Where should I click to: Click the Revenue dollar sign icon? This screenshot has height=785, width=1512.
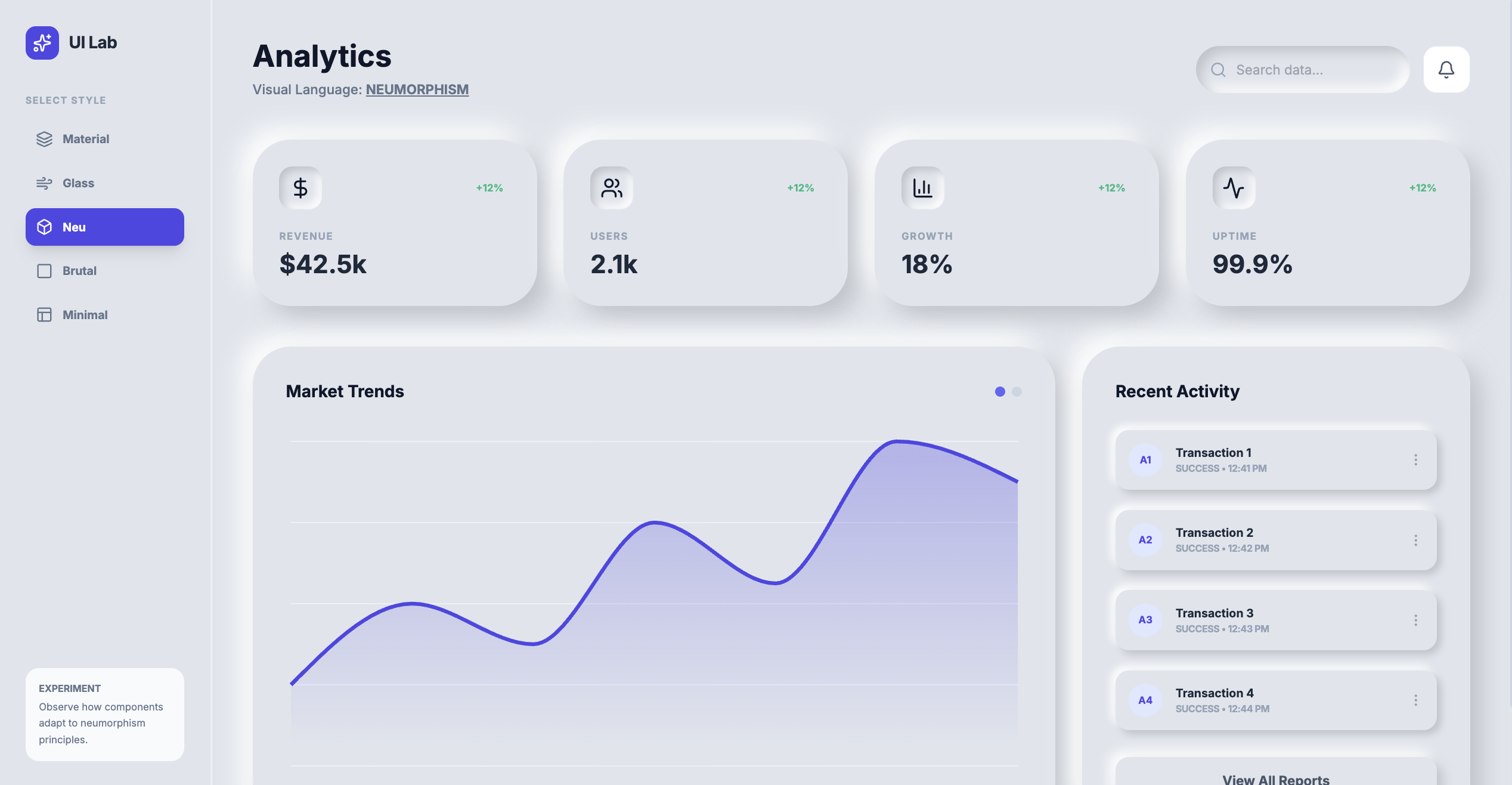(300, 188)
